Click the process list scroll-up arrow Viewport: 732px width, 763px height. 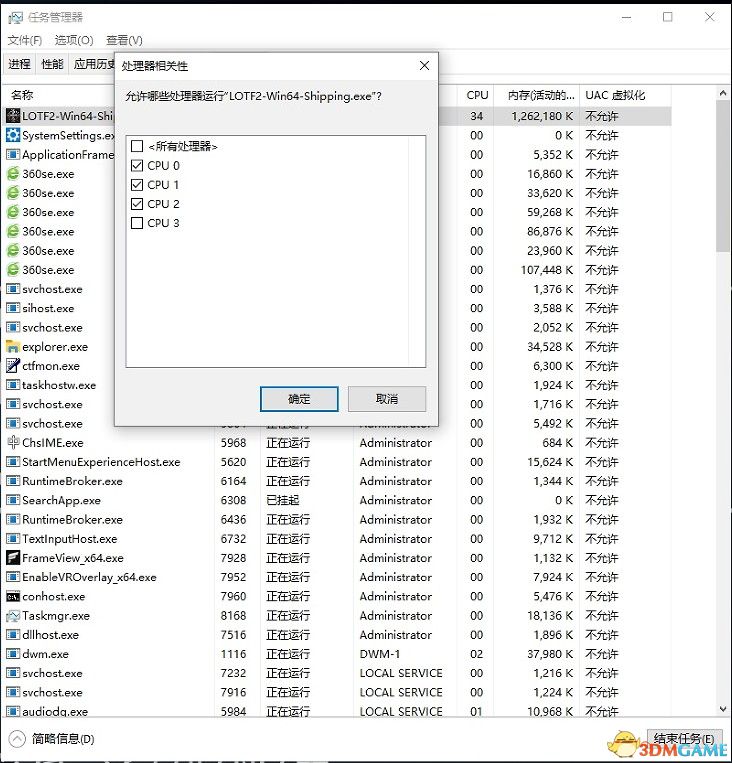[x=723, y=93]
